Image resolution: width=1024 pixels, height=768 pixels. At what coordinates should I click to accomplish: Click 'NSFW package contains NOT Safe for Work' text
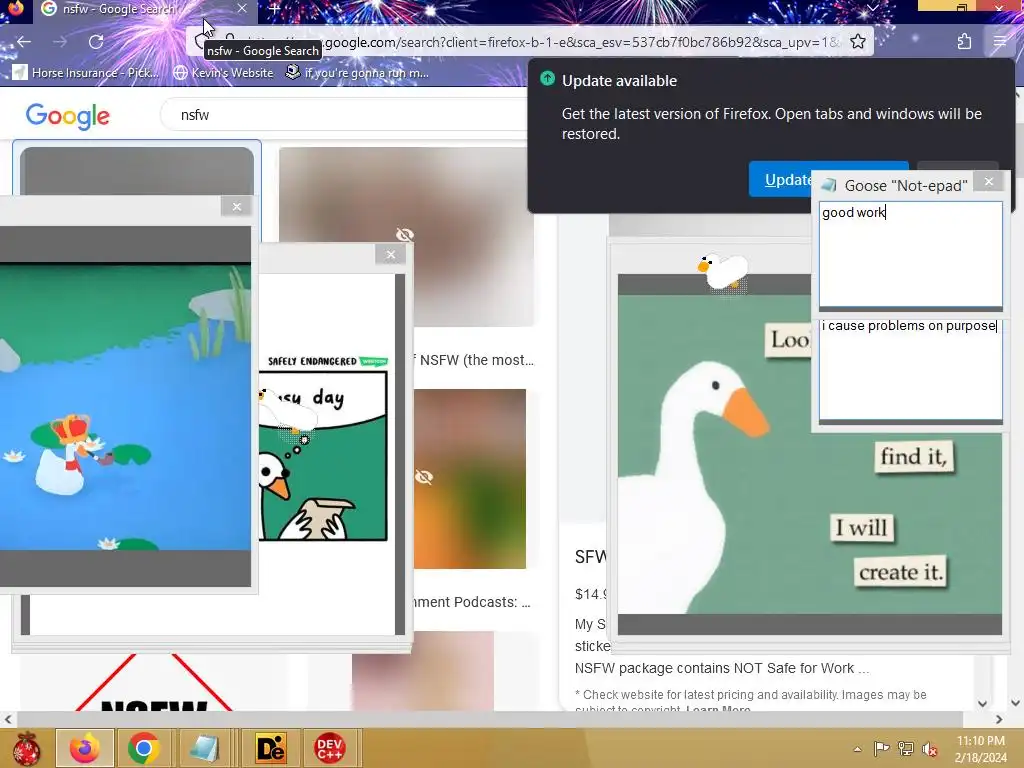[722, 668]
